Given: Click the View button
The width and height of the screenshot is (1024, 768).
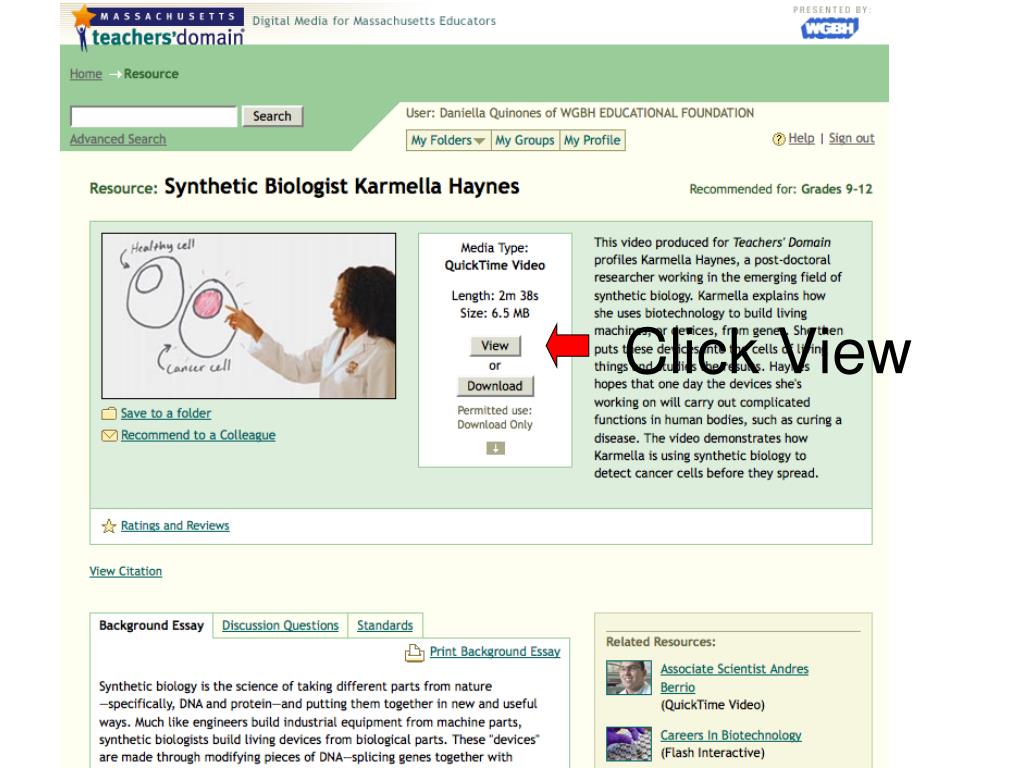Looking at the screenshot, I should [x=495, y=345].
